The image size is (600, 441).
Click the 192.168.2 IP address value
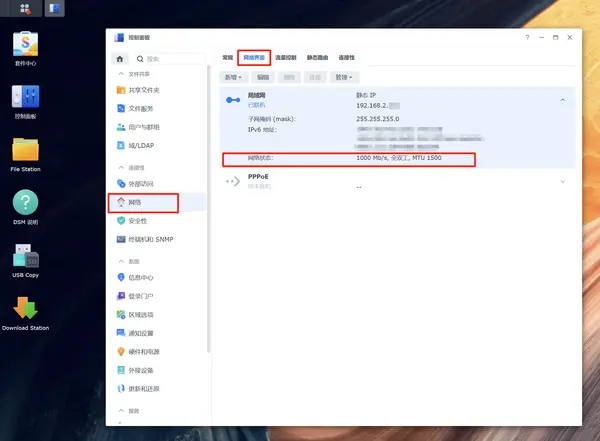(x=378, y=106)
